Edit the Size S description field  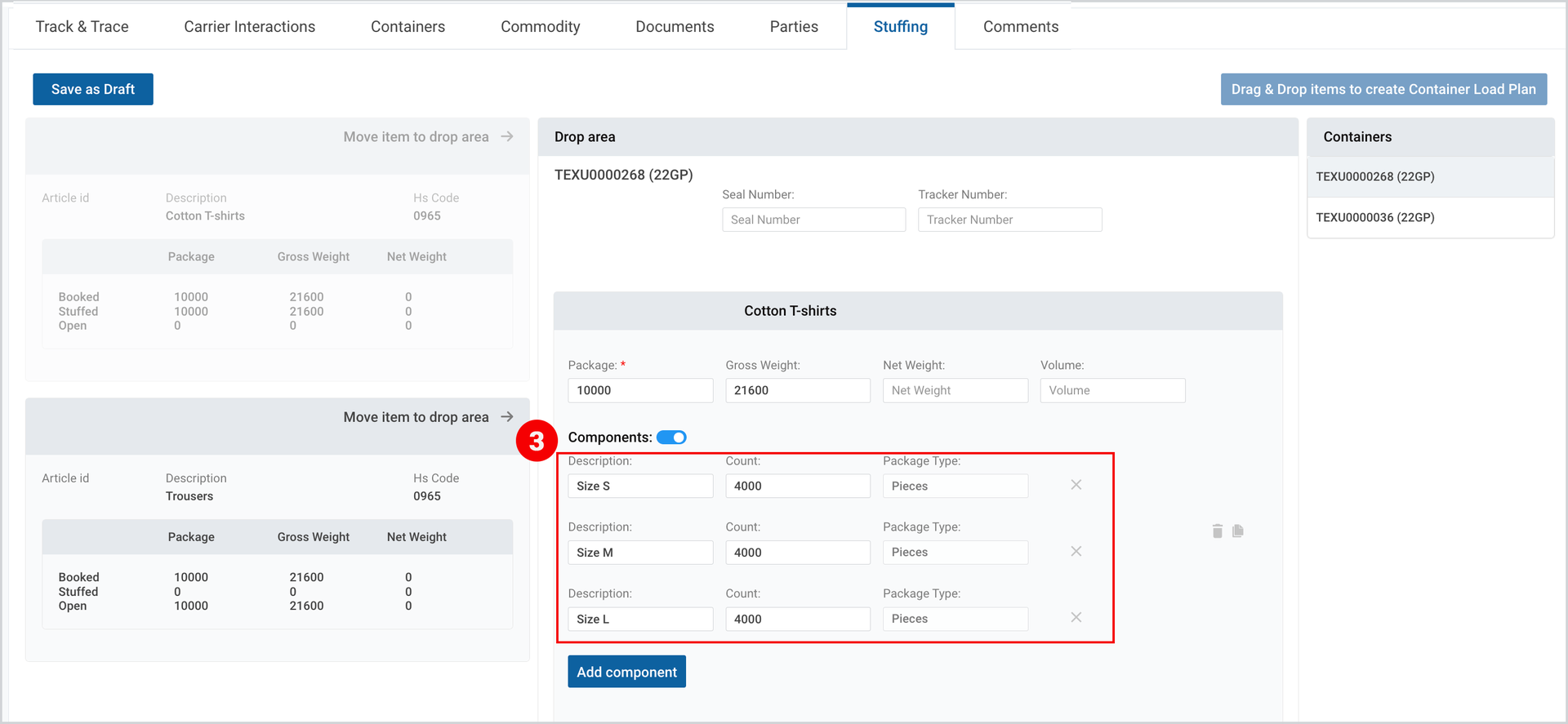[640, 486]
